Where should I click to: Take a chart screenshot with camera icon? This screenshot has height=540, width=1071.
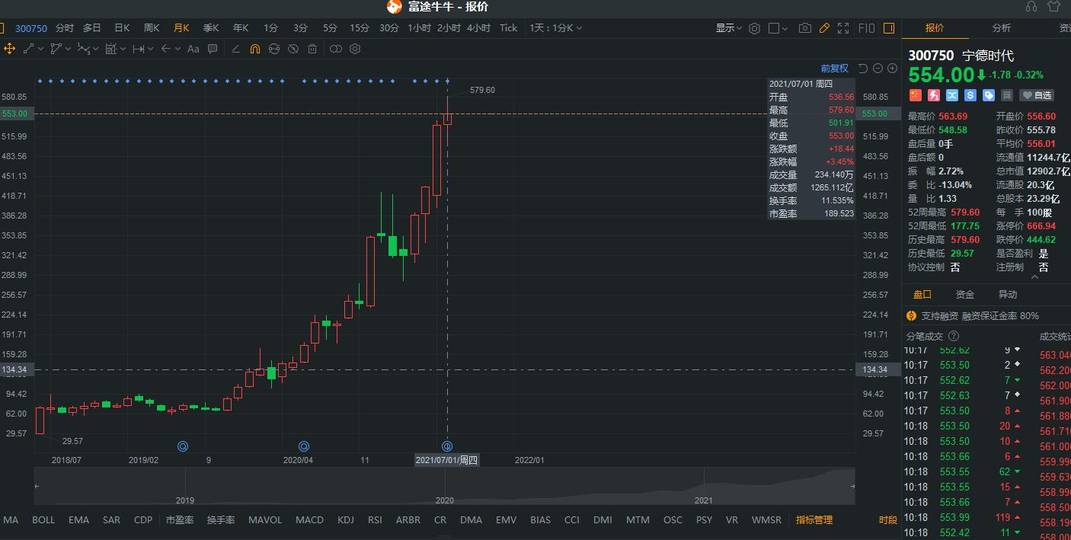(x=805, y=28)
